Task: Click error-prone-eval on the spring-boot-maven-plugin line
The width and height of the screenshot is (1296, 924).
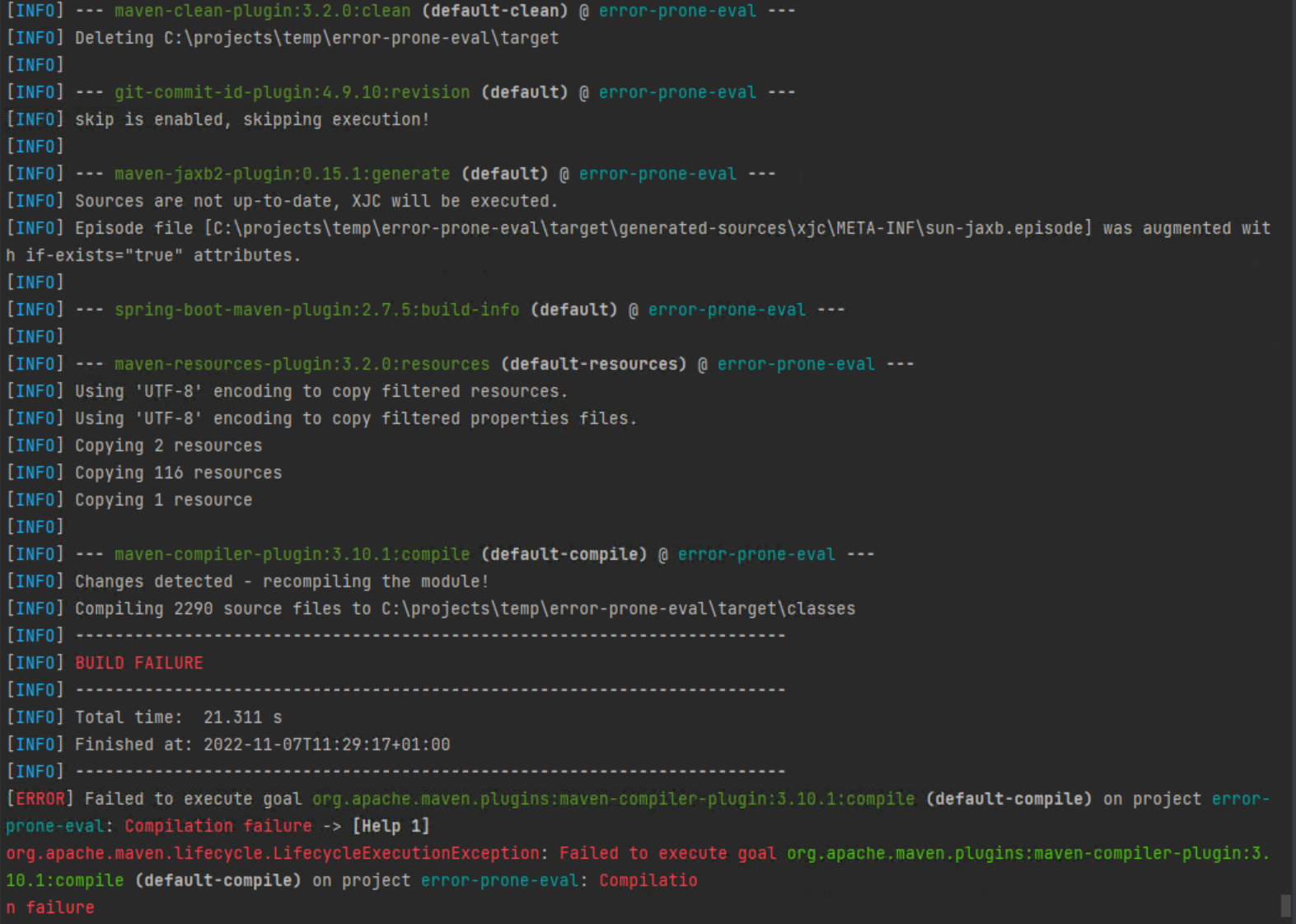Action: [x=727, y=310]
